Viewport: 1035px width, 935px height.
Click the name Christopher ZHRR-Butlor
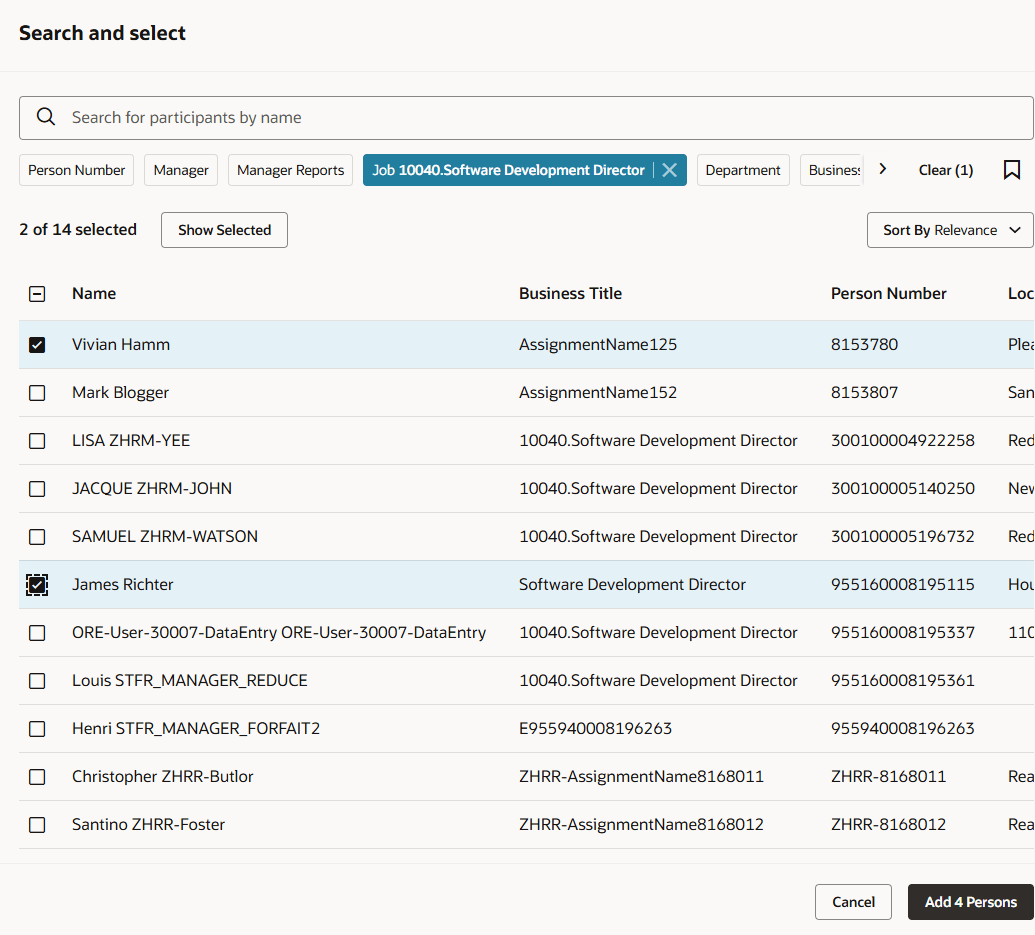click(162, 777)
